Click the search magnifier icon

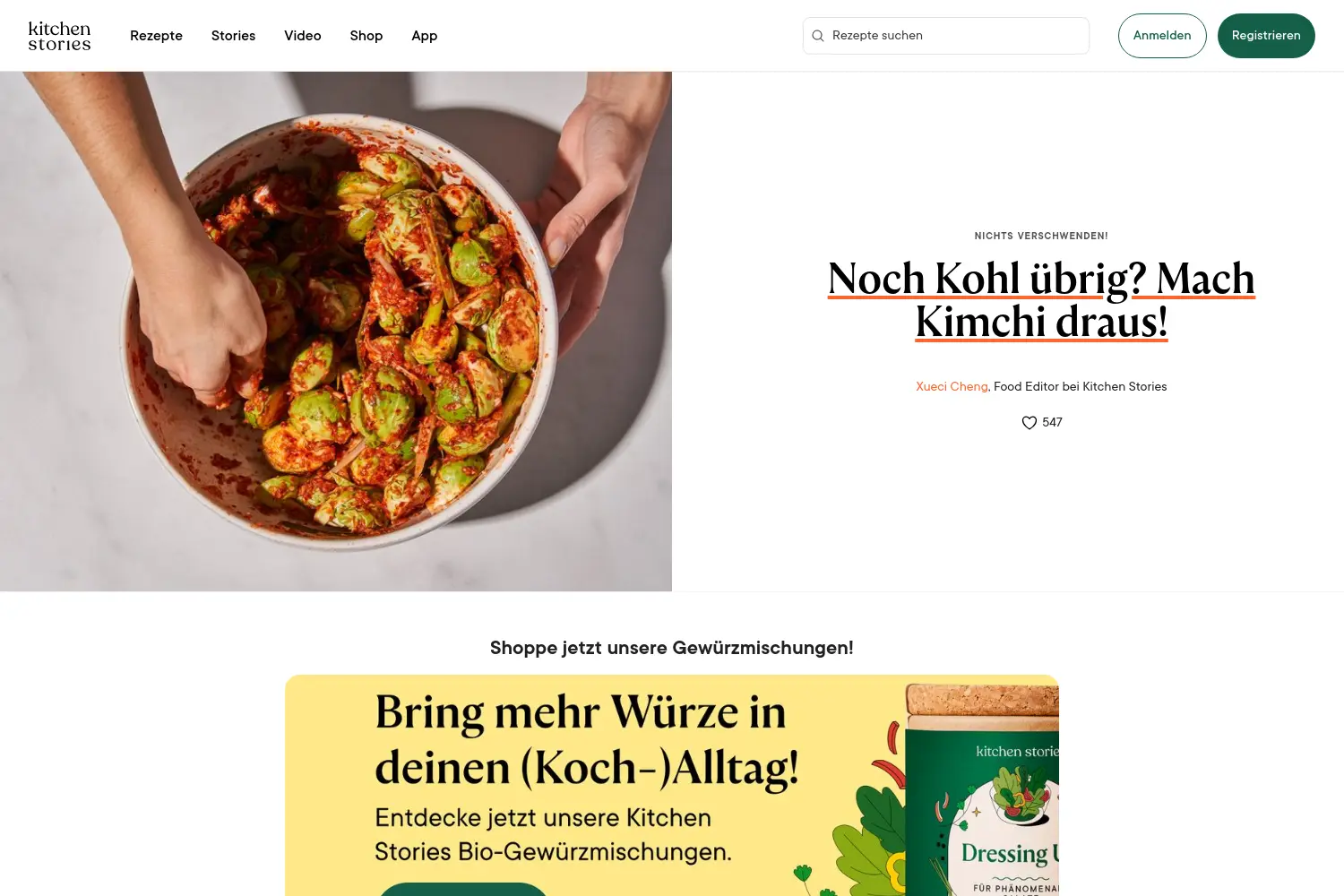tap(818, 36)
